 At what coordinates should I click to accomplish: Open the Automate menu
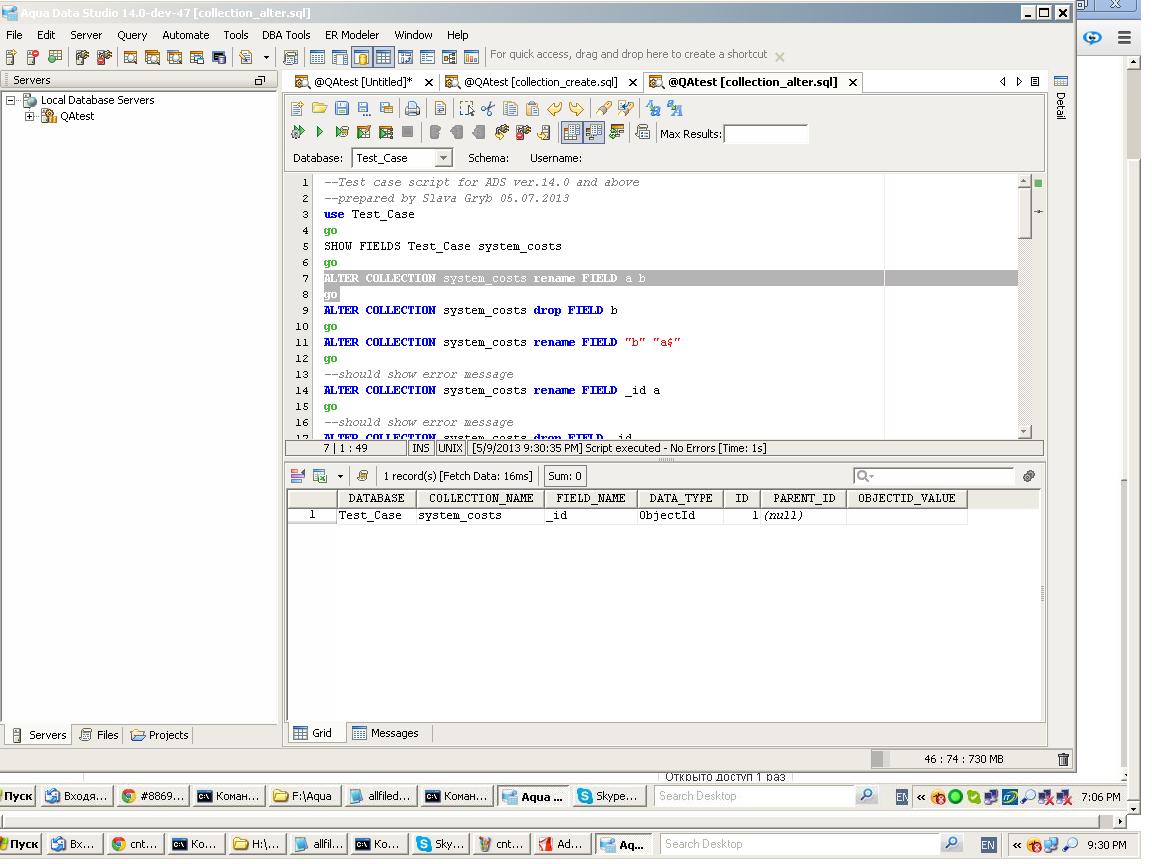pyautogui.click(x=185, y=35)
